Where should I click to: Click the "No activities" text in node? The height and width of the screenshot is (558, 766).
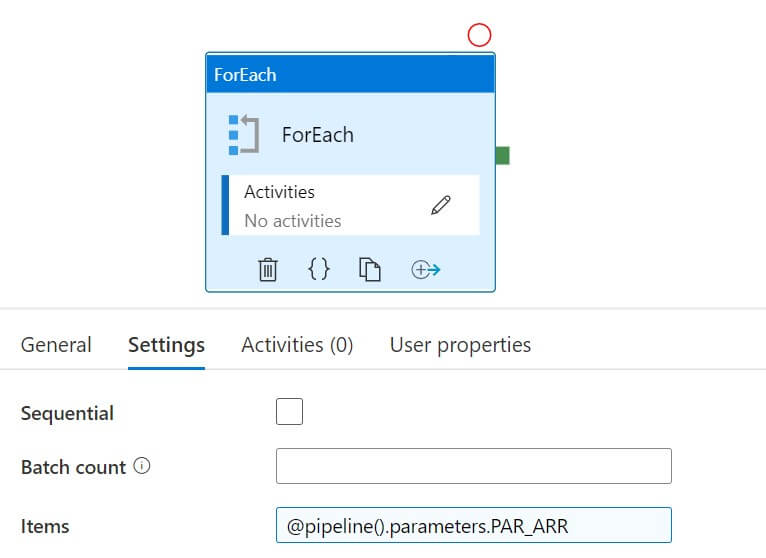pyautogui.click(x=293, y=220)
